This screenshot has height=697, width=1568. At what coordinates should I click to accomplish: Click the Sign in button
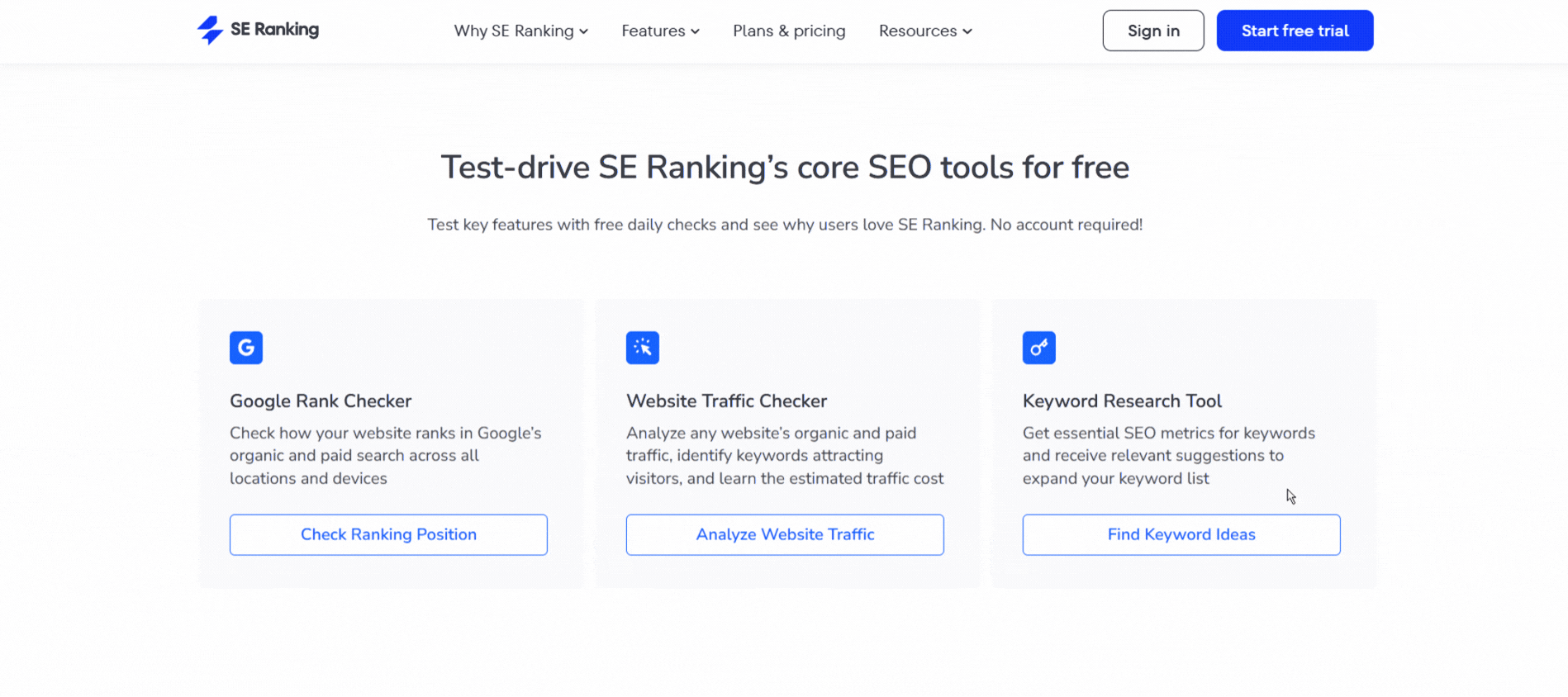[1152, 30]
